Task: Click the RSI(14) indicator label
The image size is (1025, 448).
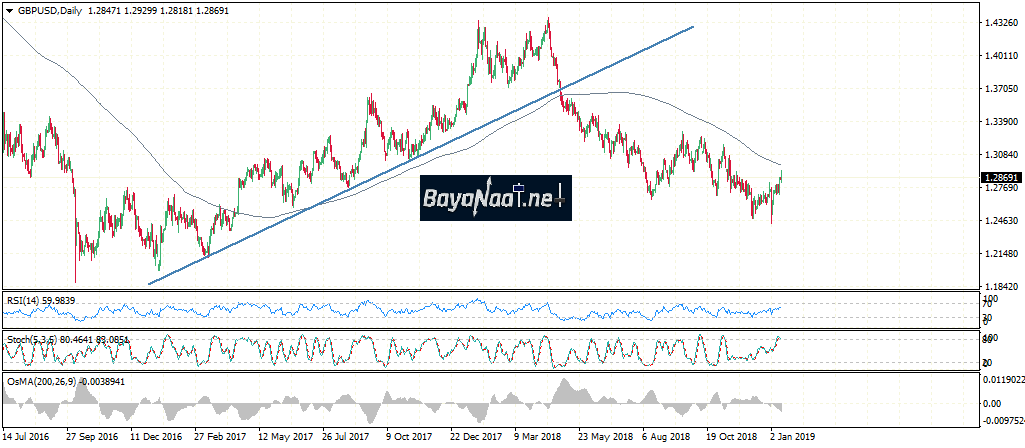Action: click(x=26, y=298)
